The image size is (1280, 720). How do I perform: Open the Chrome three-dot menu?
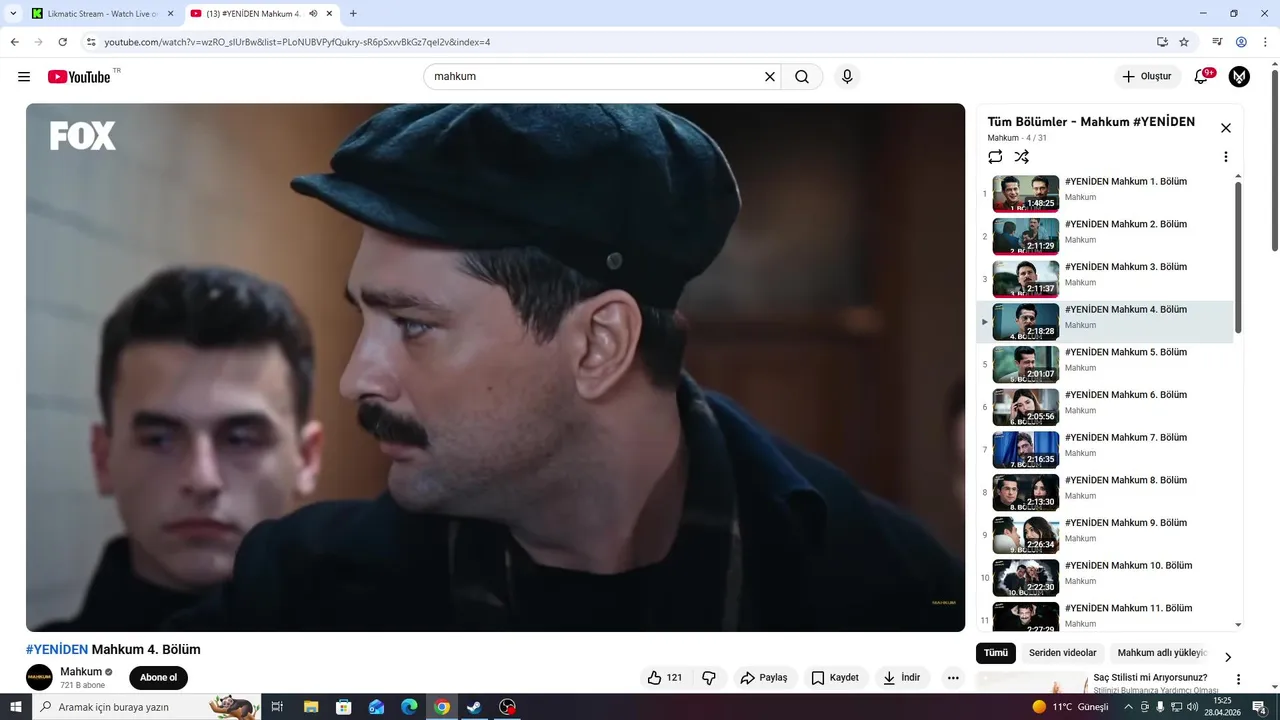pos(1265,42)
